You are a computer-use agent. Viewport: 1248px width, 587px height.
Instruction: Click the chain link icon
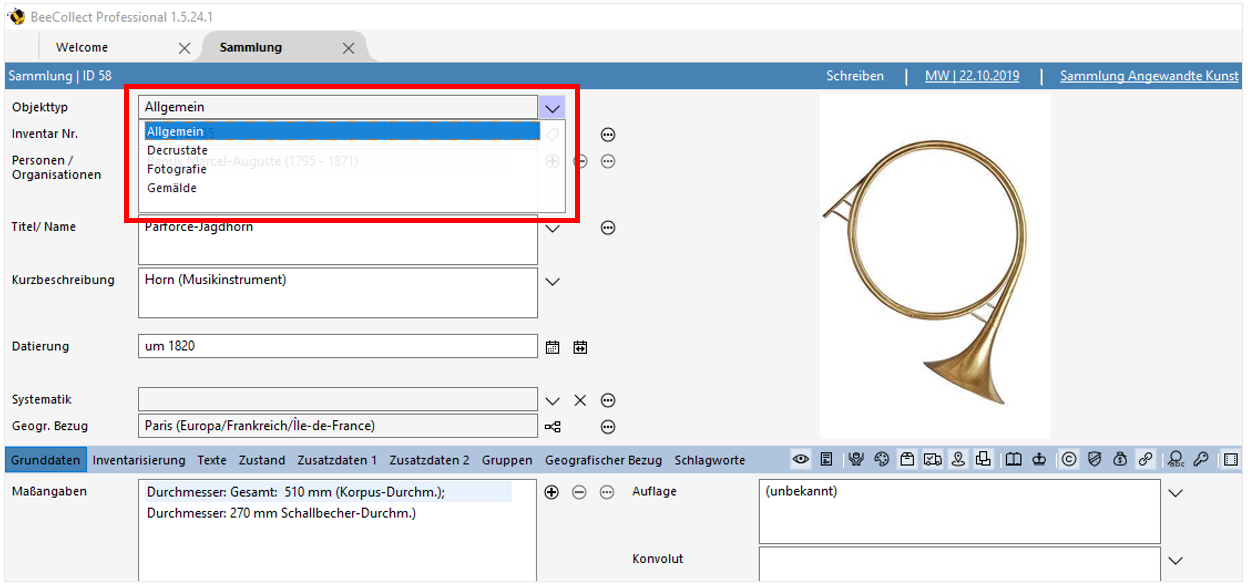[x=1145, y=460]
